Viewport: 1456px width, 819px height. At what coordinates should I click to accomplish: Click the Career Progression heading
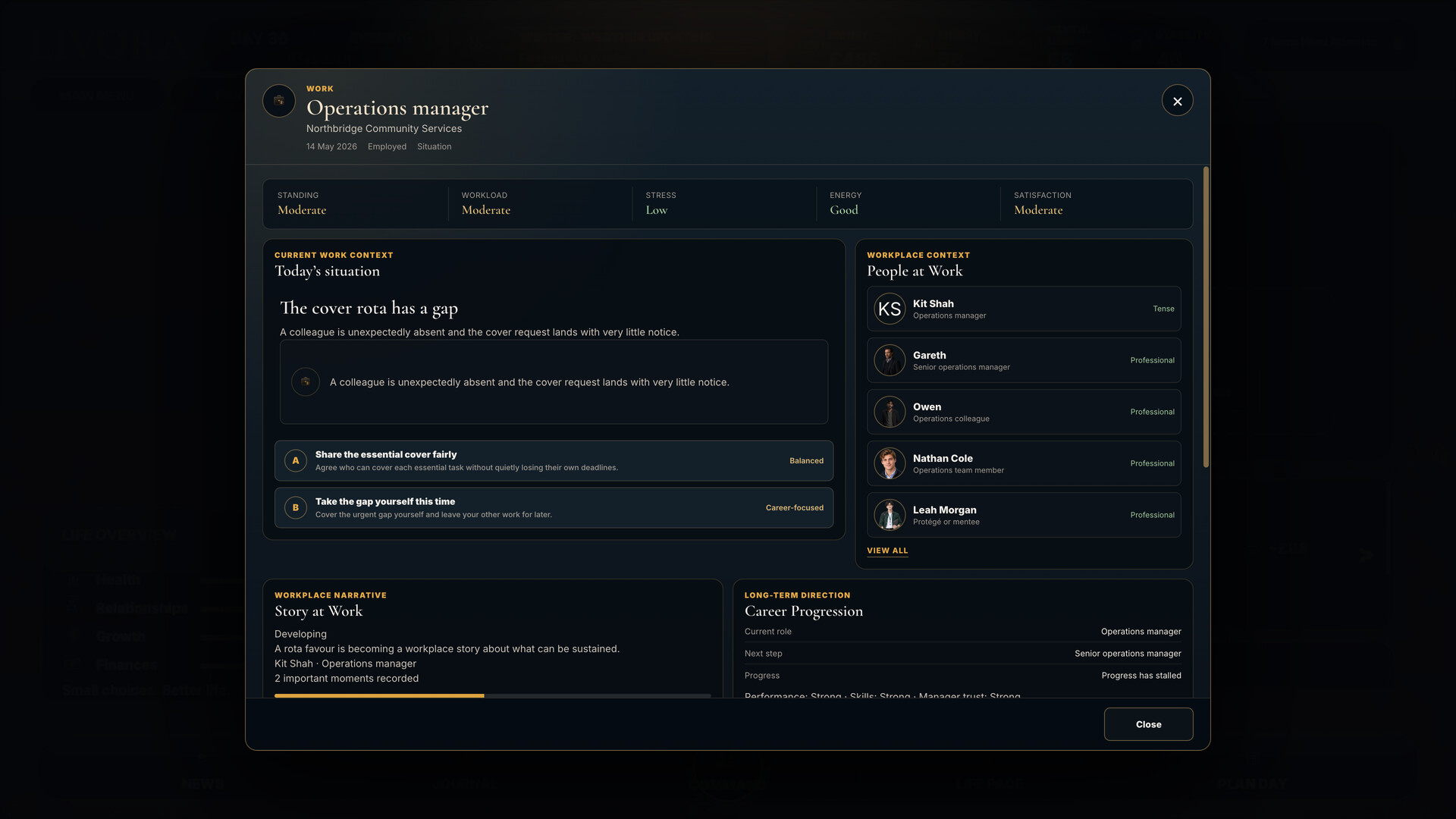[x=804, y=611]
